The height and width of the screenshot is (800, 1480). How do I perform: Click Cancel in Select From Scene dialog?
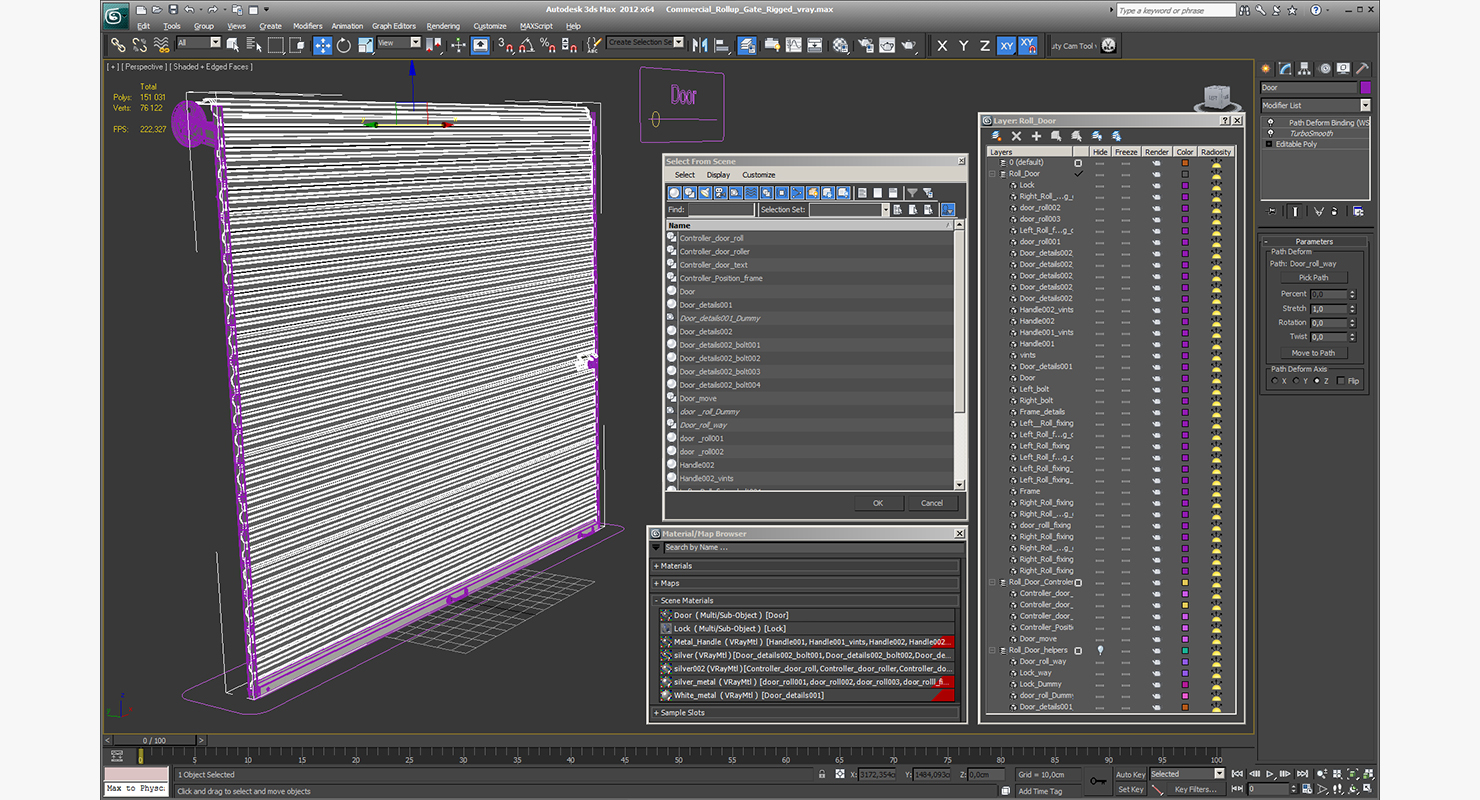tap(932, 503)
